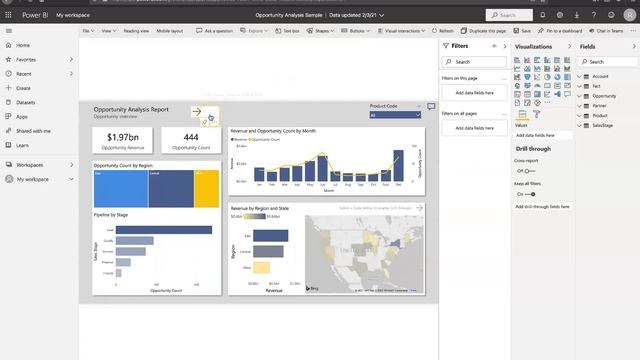The height and width of the screenshot is (360, 640).
Task: Open the Buttons dropdown
Action: pos(356,31)
